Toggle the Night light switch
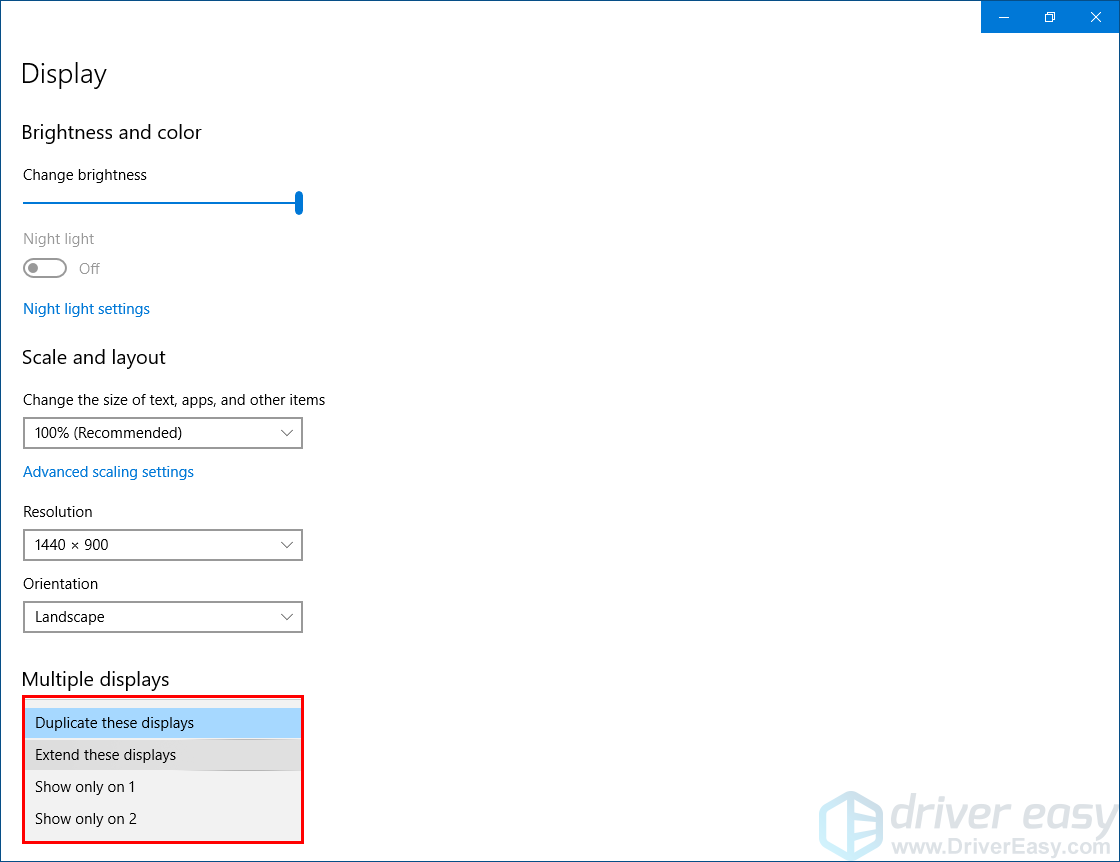Viewport: 1120px width, 862px height. point(45,268)
